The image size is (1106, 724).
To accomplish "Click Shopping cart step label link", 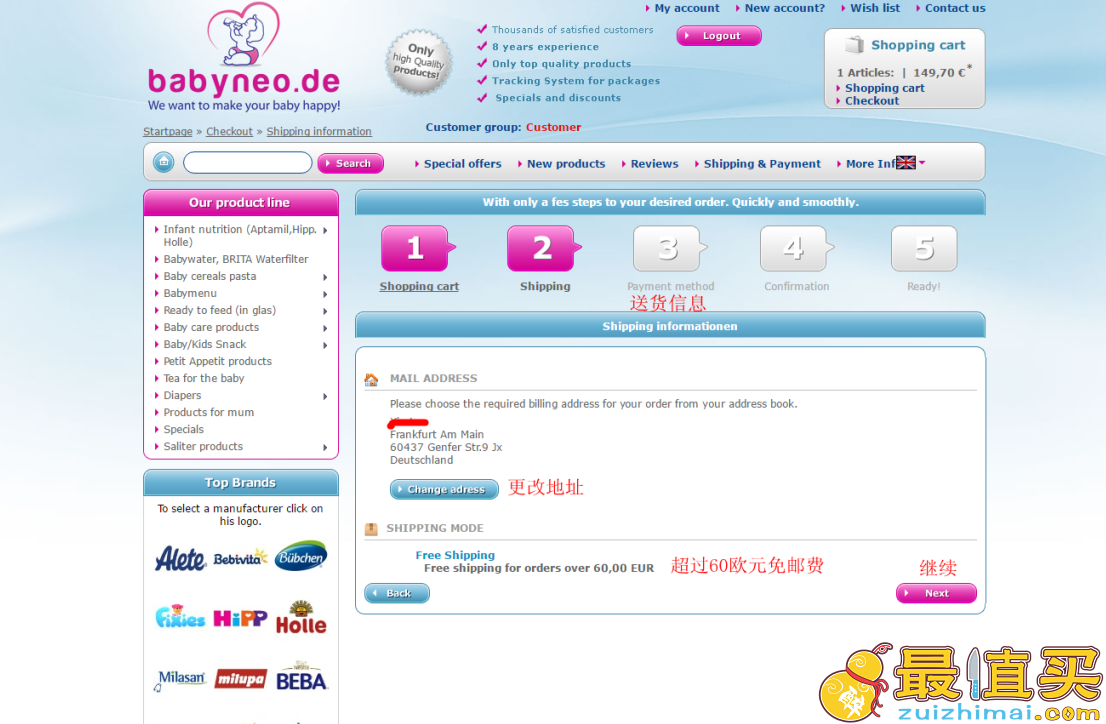I will 419,286.
